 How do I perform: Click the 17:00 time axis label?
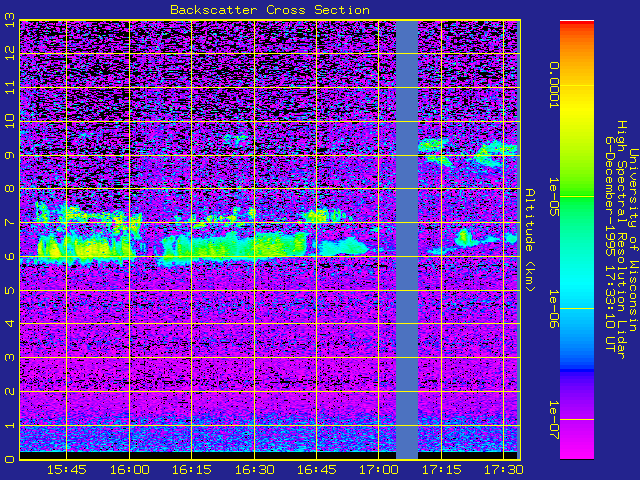point(379,470)
